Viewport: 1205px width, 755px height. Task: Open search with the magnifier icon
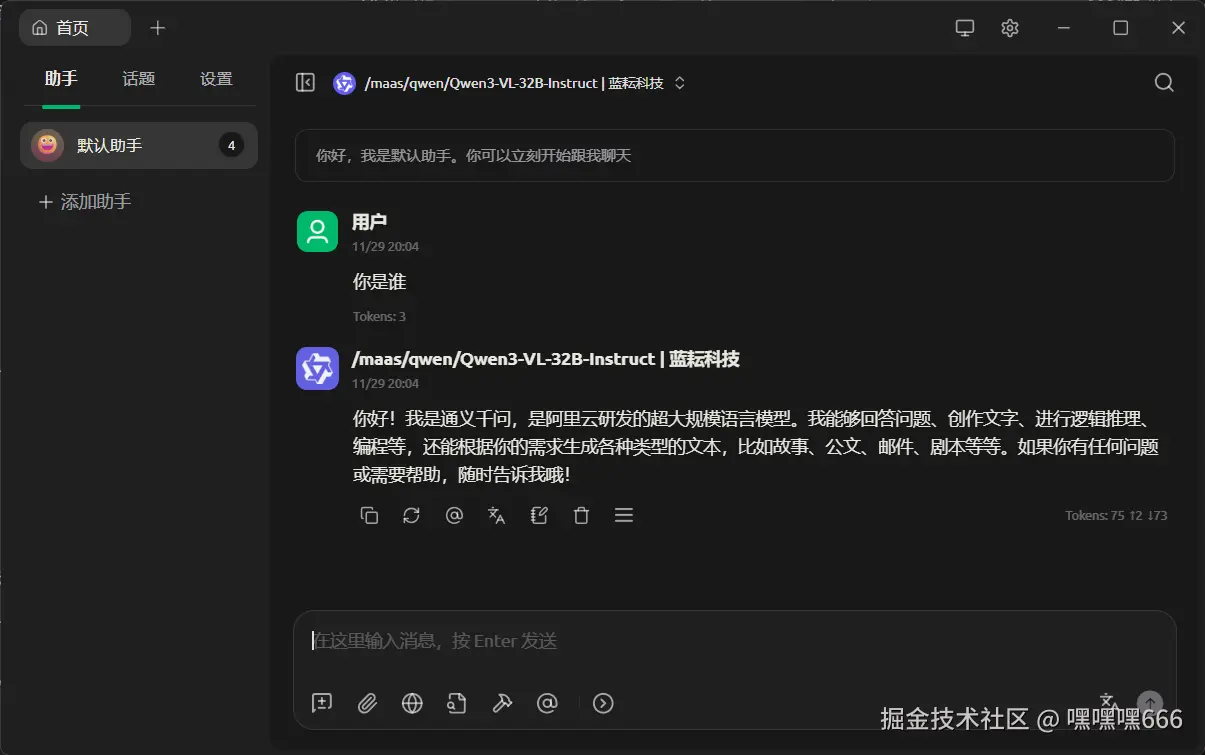[1163, 82]
